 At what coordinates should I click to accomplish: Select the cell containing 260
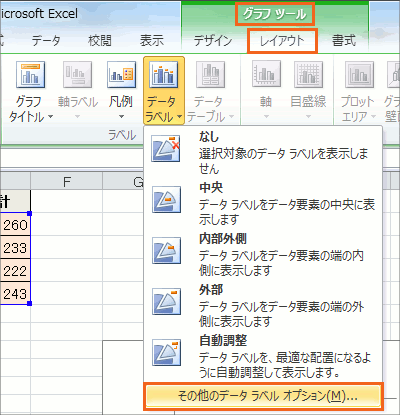click(x=15, y=225)
